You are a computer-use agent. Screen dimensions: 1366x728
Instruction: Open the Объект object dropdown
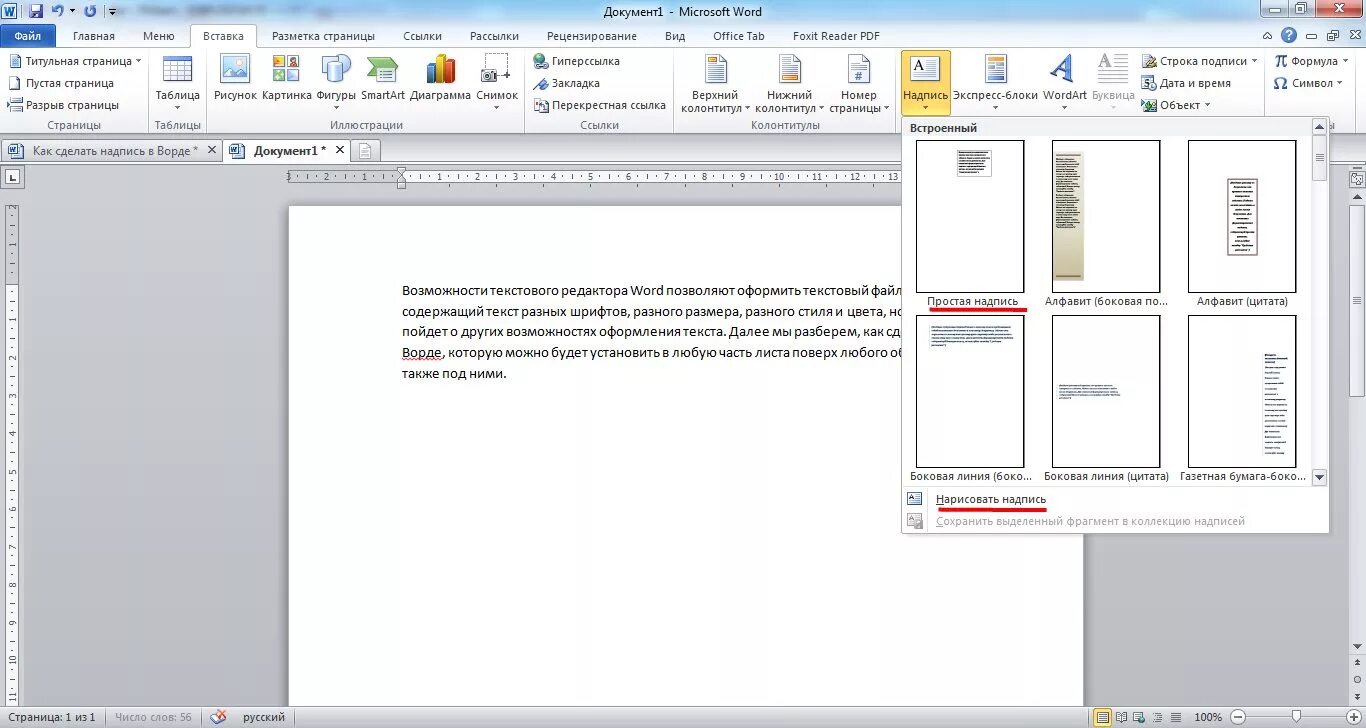pyautogui.click(x=1177, y=105)
